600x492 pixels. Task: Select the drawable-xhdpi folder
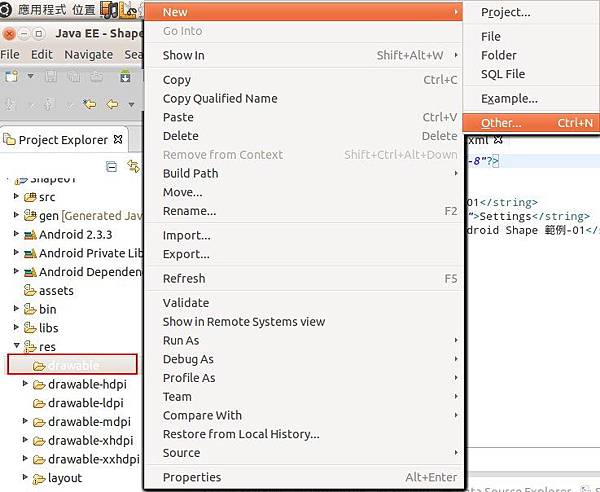[x=91, y=441]
